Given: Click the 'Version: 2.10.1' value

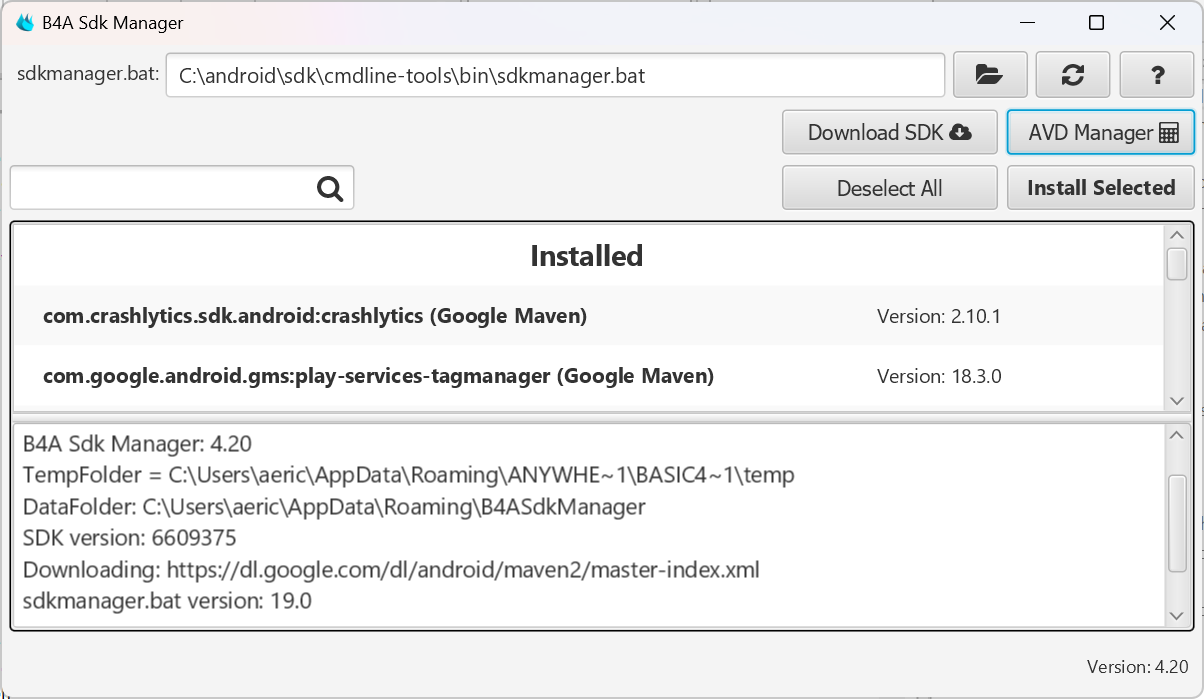Looking at the screenshot, I should click(939, 317).
